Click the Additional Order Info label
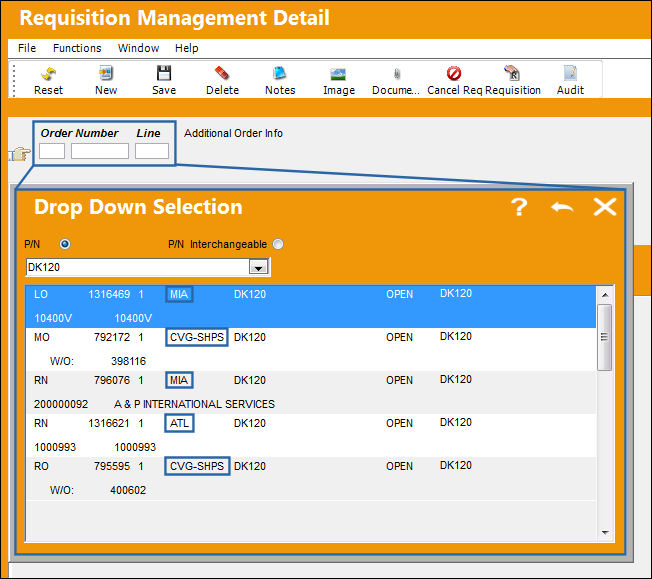Screen dimensions: 652x579 (x=233, y=133)
